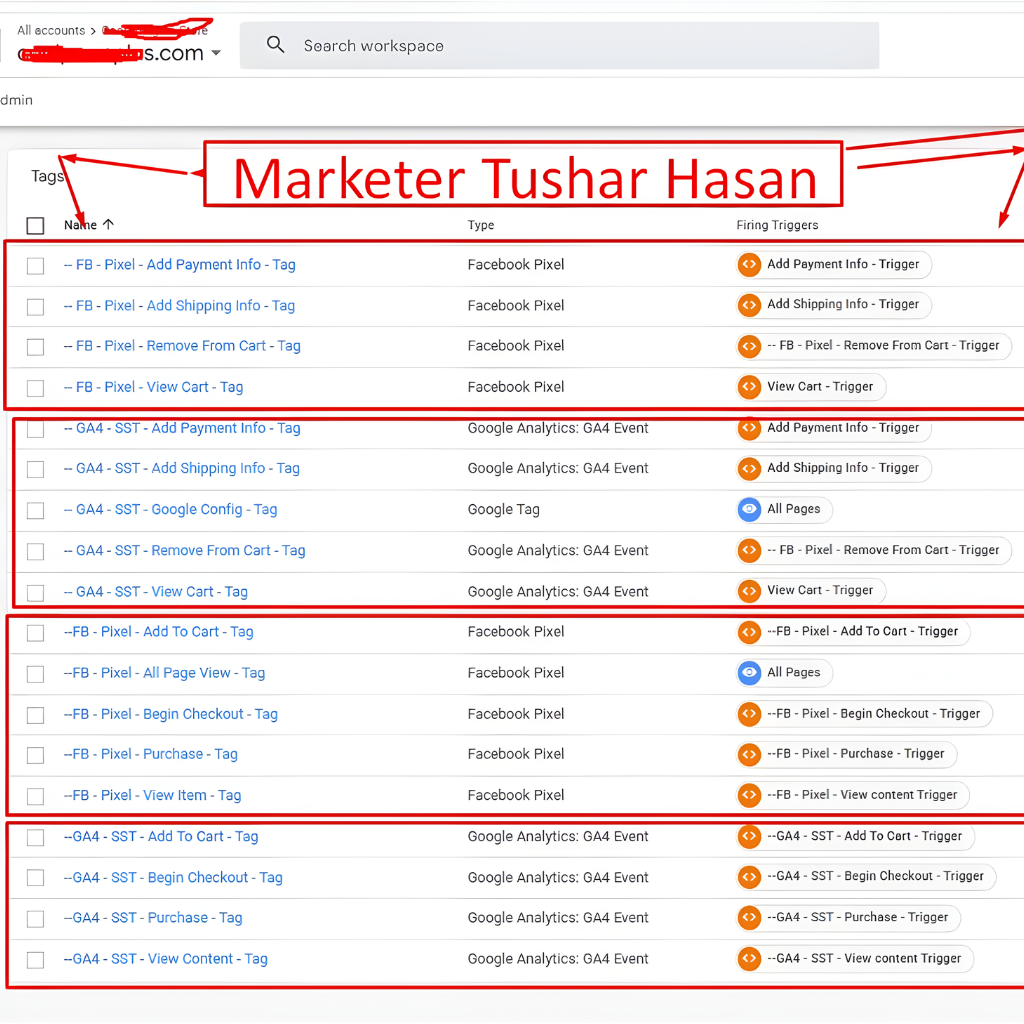Click the search magnifier icon in workspace search
Image resolution: width=1024 pixels, height=1024 pixels.
(276, 45)
